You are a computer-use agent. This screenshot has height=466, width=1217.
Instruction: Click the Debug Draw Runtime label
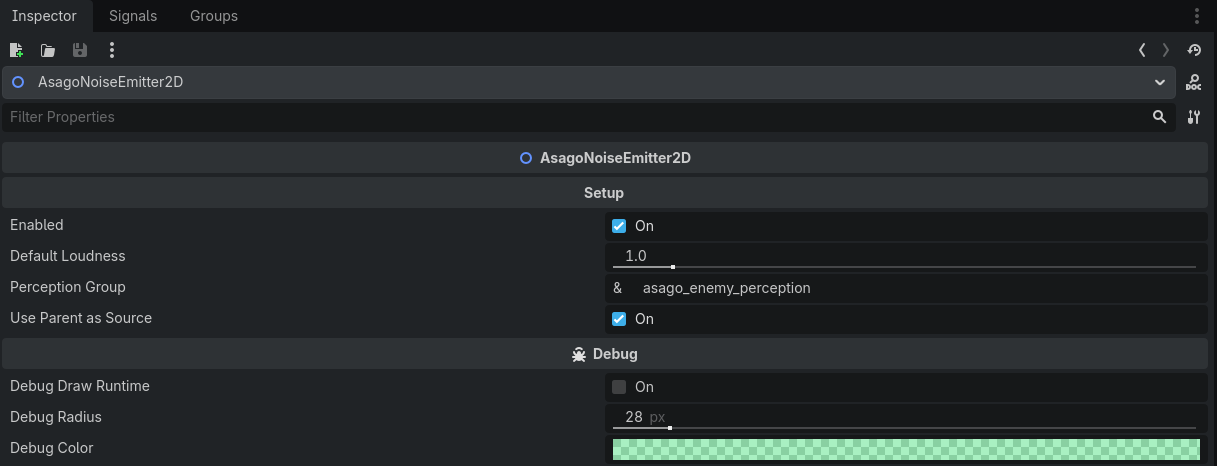[80, 386]
